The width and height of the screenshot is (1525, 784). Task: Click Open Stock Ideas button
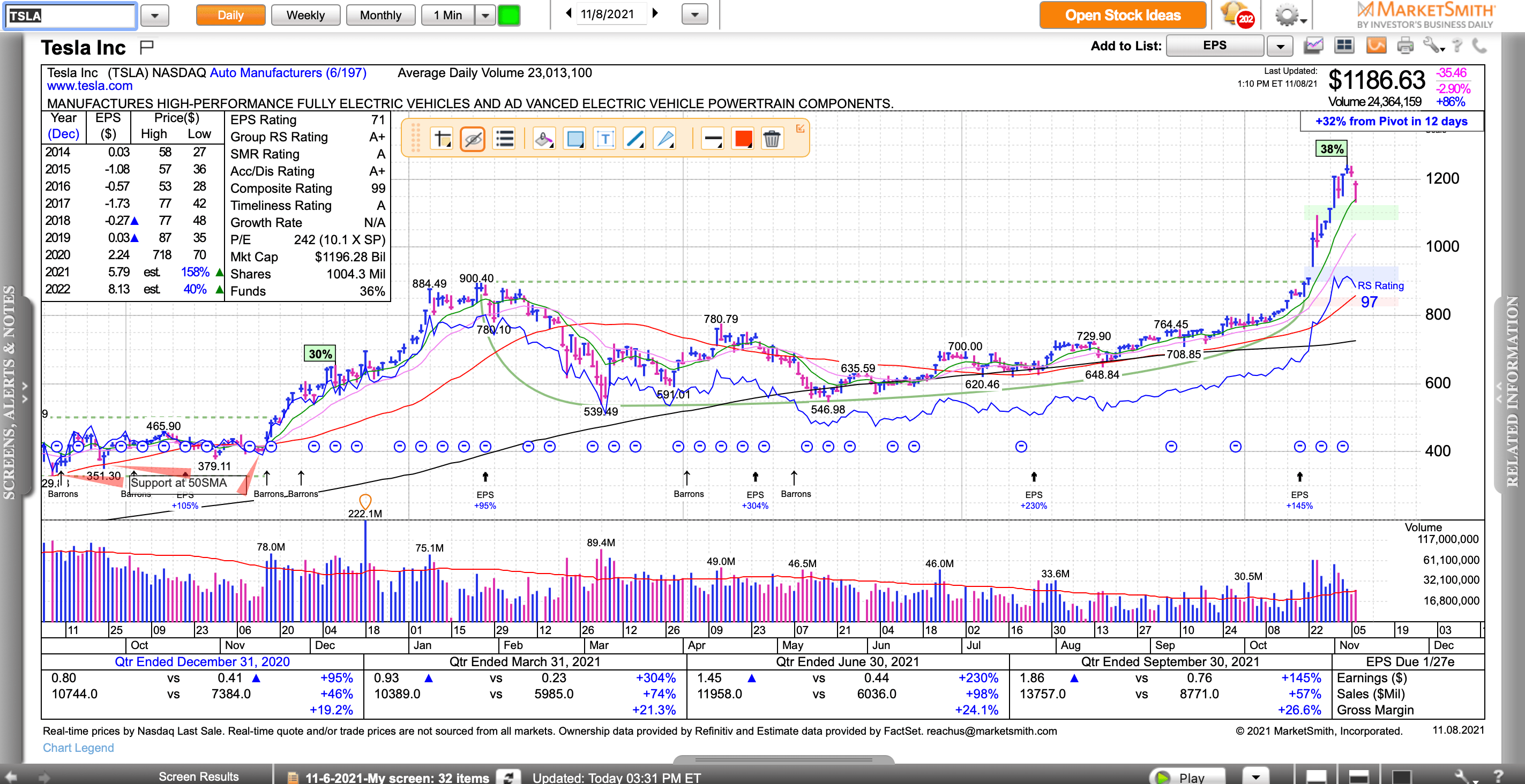coord(1123,15)
